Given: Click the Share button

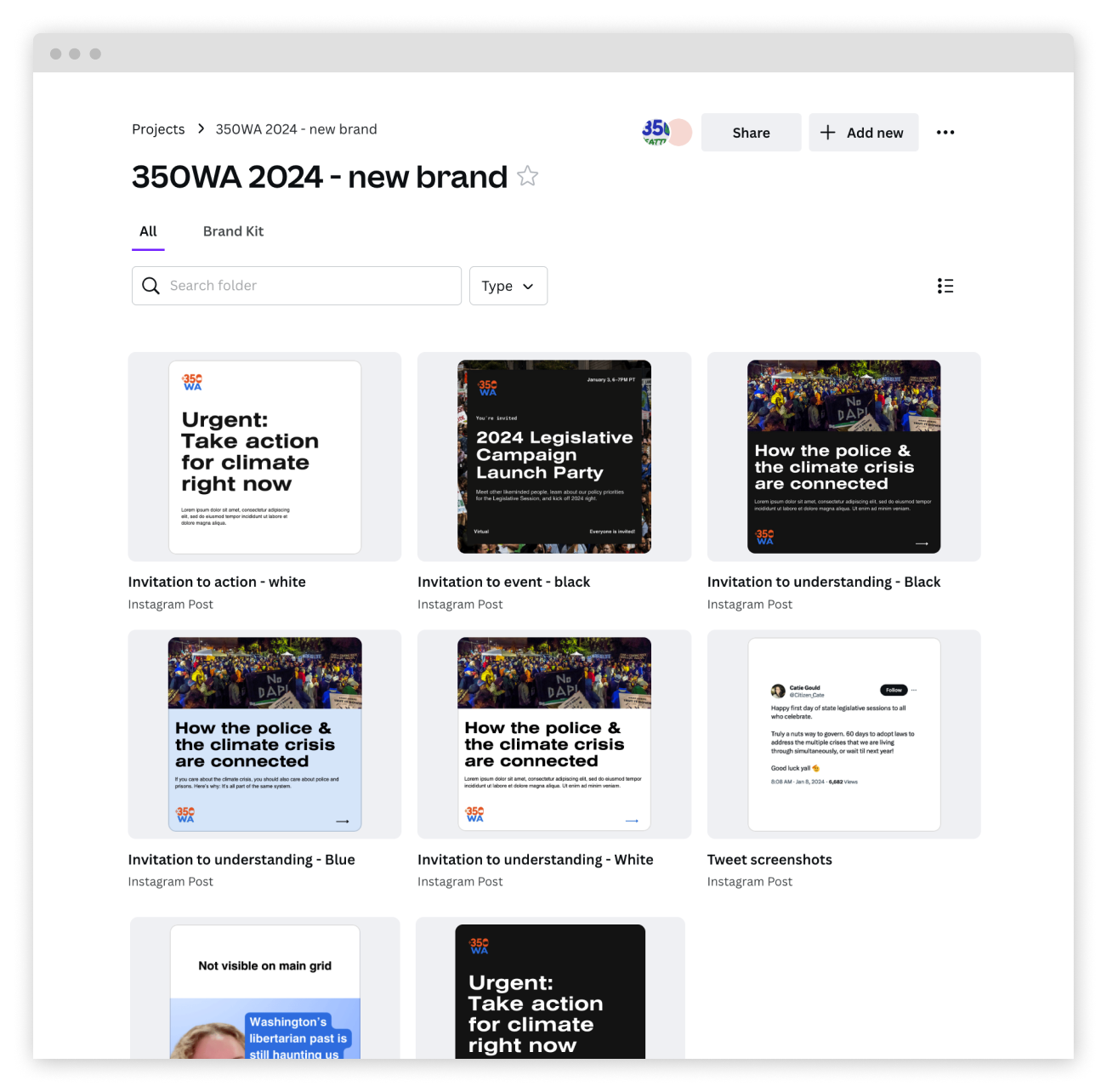Looking at the screenshot, I should tap(752, 133).
